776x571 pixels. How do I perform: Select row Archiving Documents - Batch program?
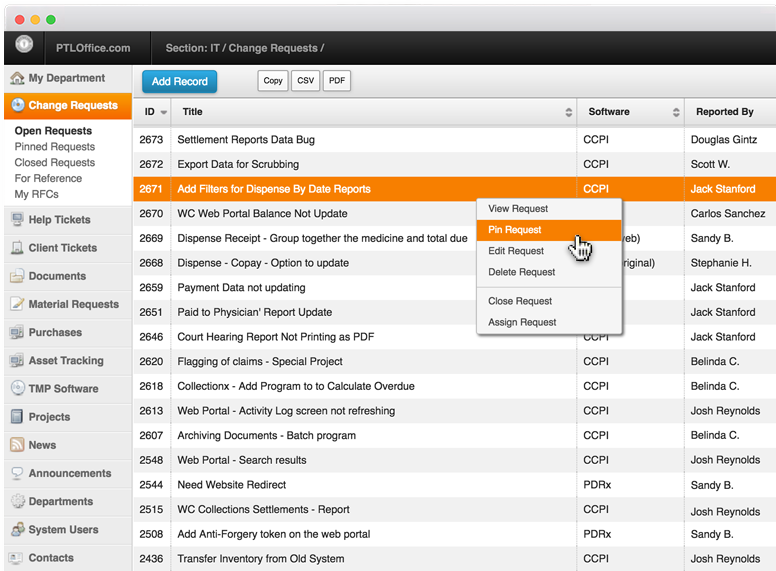click(x=454, y=435)
